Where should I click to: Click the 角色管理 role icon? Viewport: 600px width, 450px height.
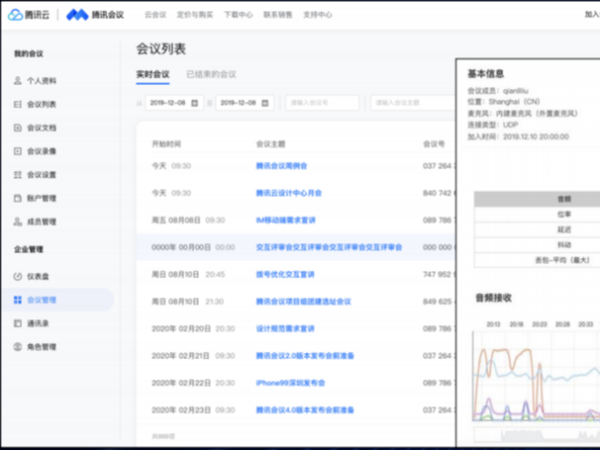[x=17, y=347]
